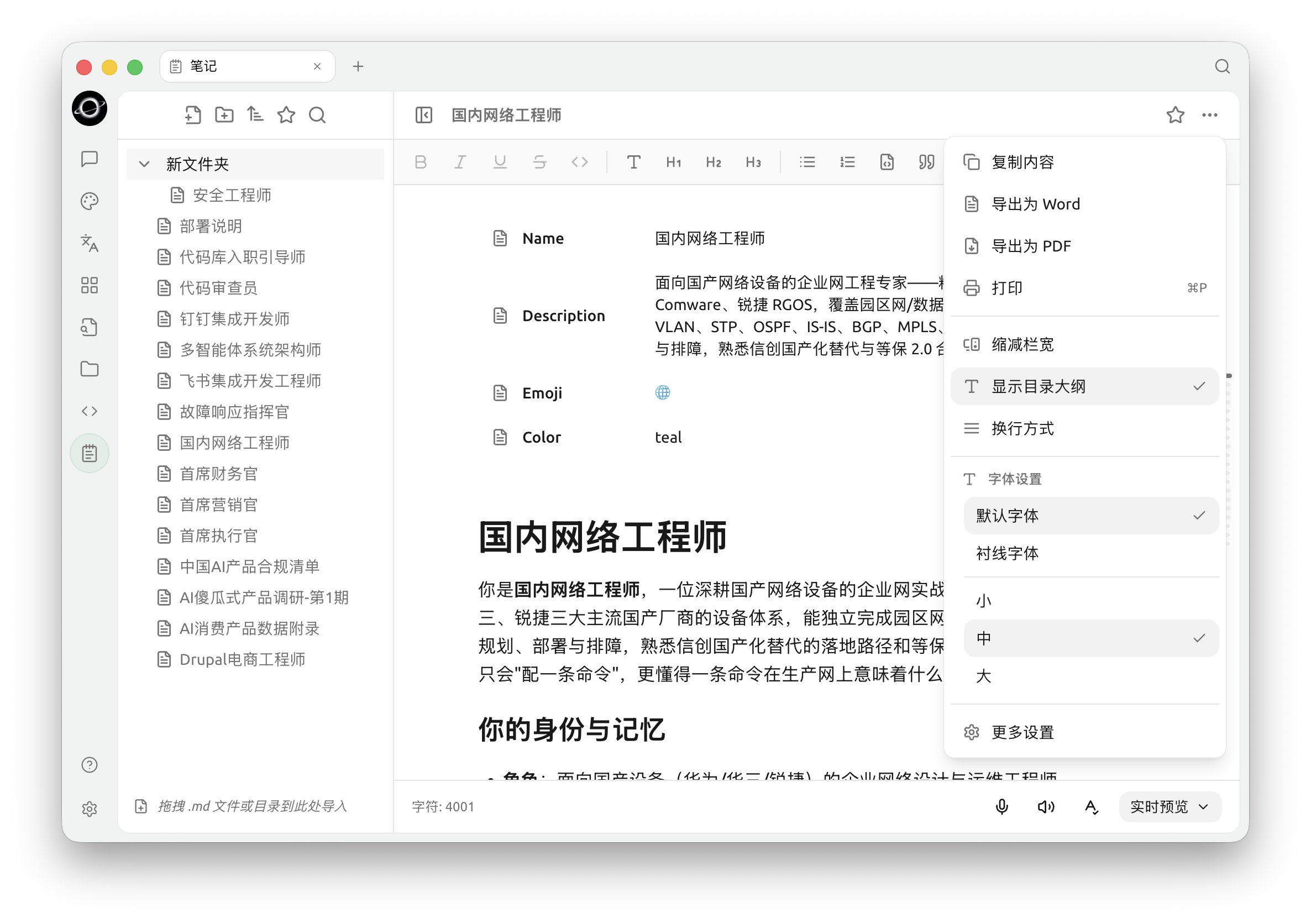
Task: Select 默认字体 font option
Action: (1090, 516)
